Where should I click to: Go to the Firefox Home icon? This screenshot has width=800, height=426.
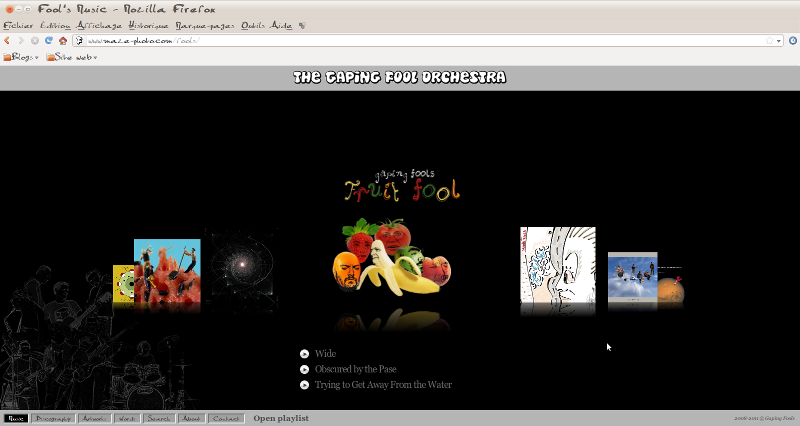62,41
